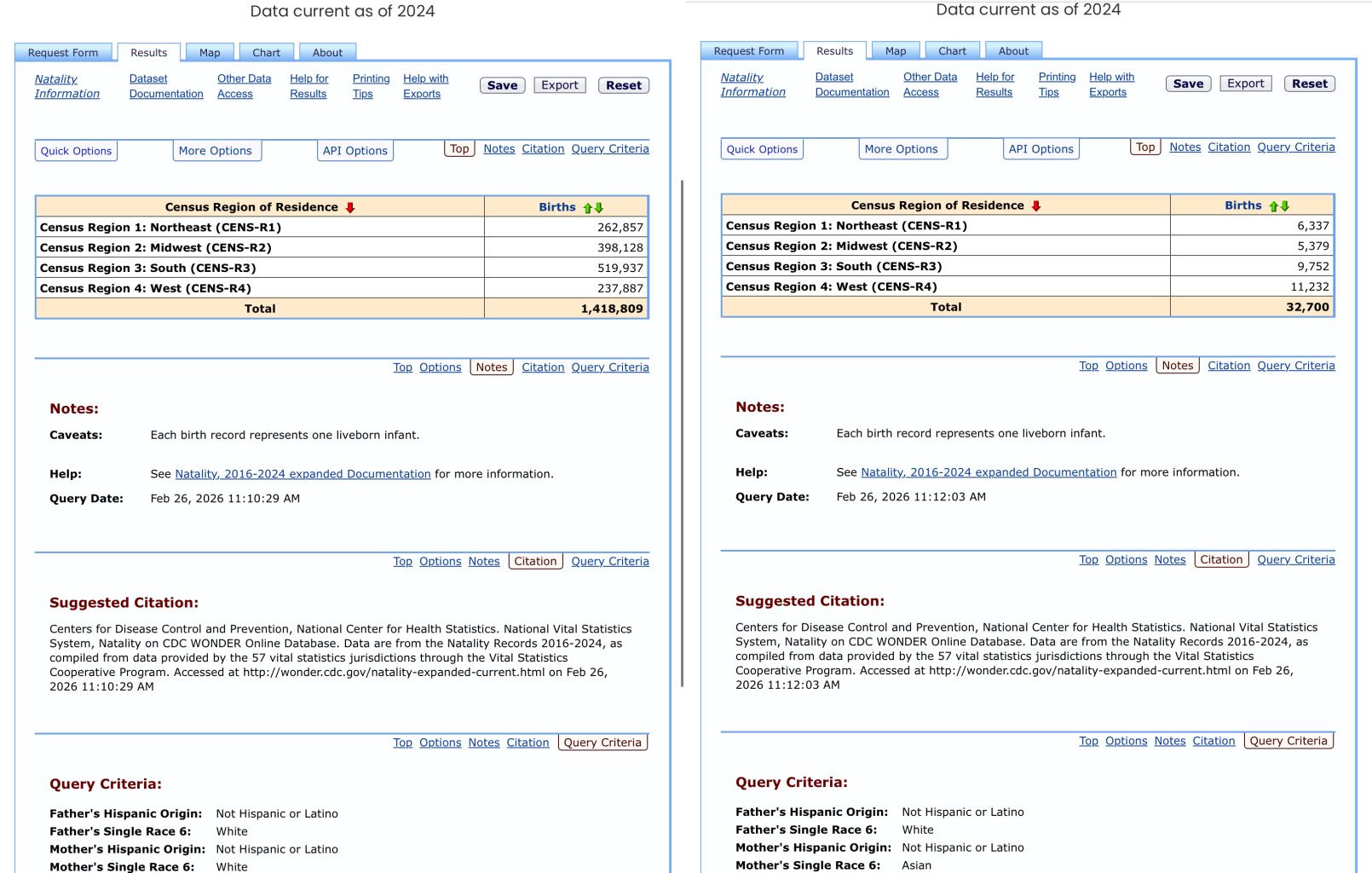The width and height of the screenshot is (1372, 873).
Task: Click green ascending Births arrow in left table
Action: 587,207
